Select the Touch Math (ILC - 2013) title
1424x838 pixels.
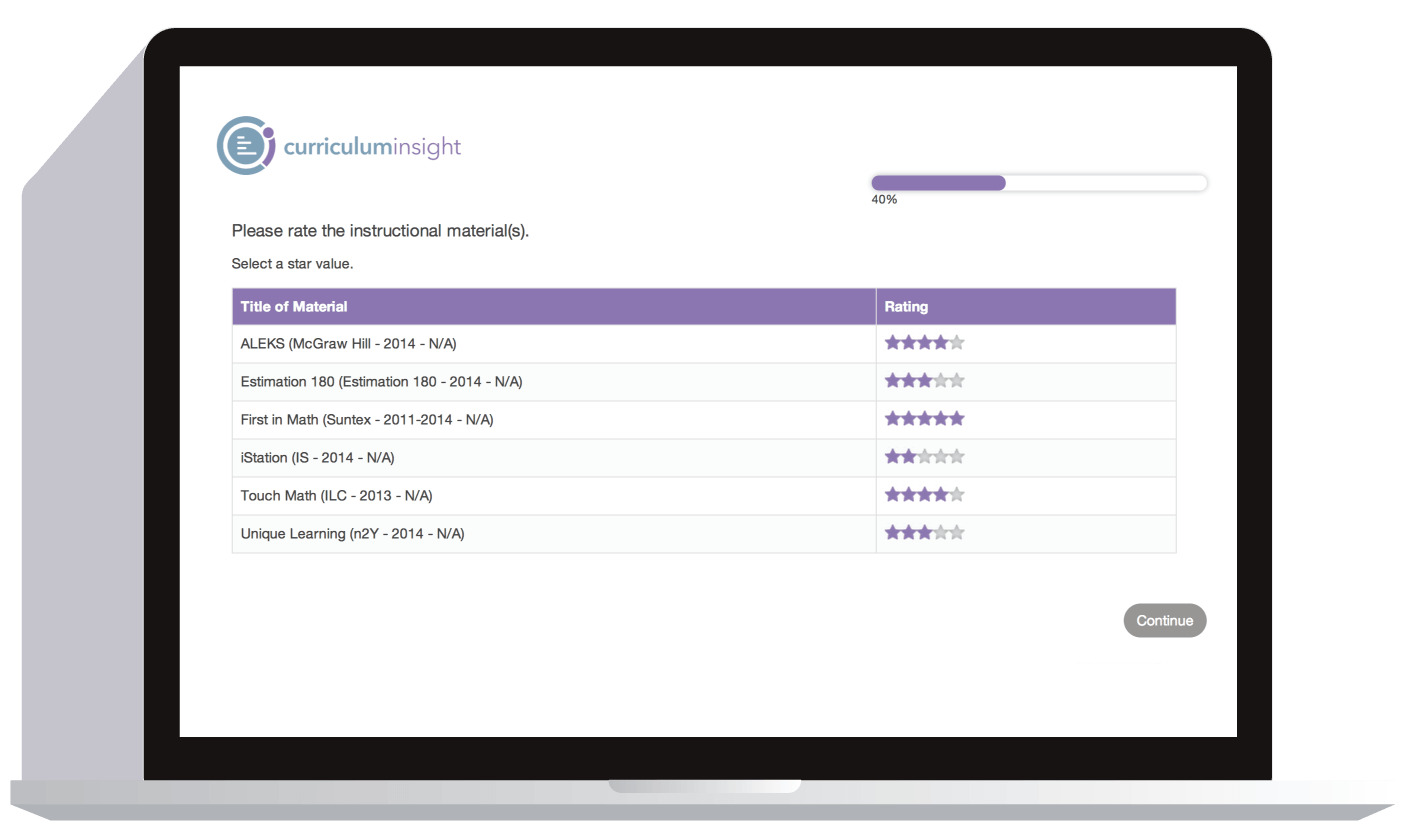click(336, 495)
